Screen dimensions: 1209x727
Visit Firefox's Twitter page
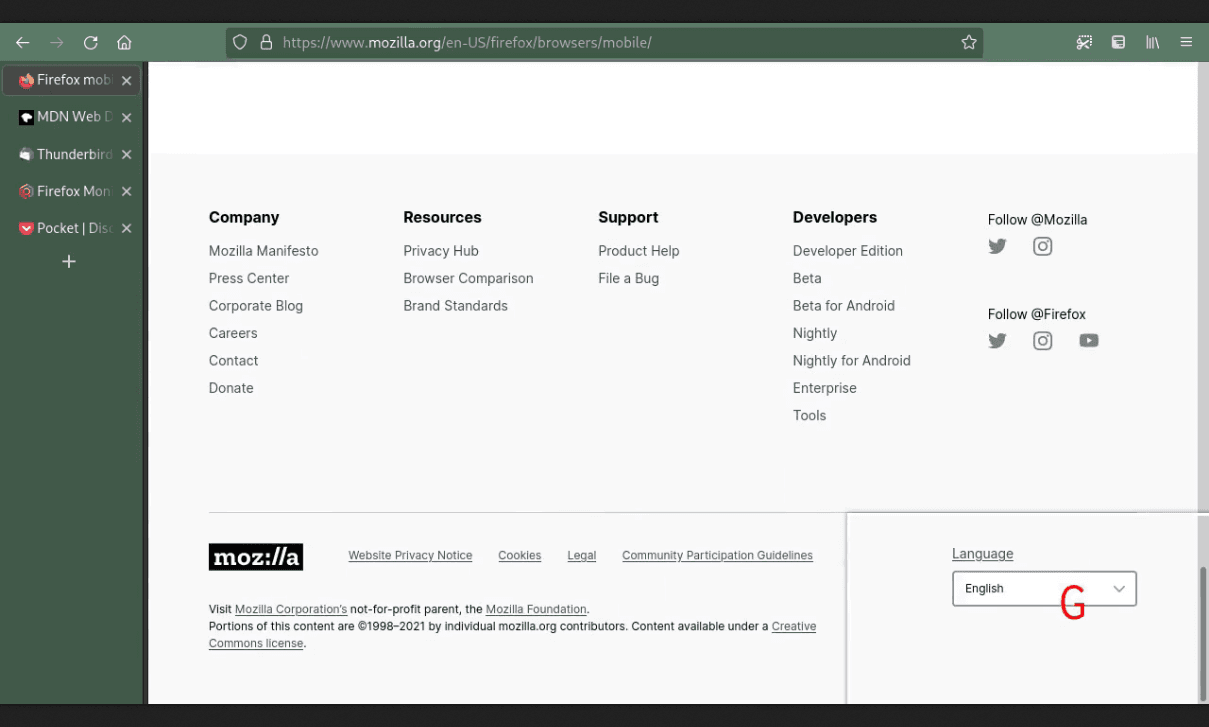(x=997, y=341)
